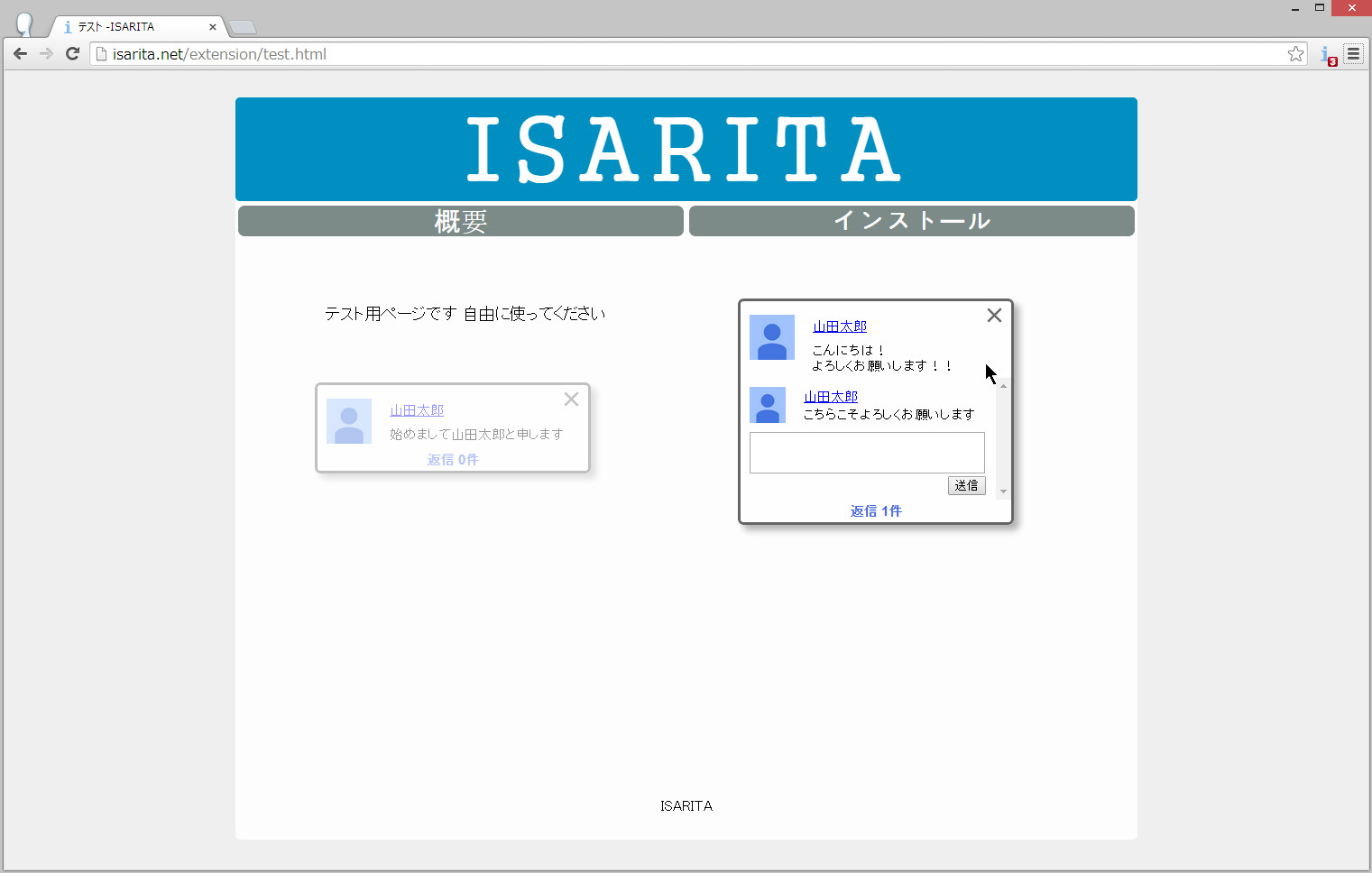The image size is (1372, 873).
Task: Click the browser address bar URL
Action: pyautogui.click(x=219, y=54)
